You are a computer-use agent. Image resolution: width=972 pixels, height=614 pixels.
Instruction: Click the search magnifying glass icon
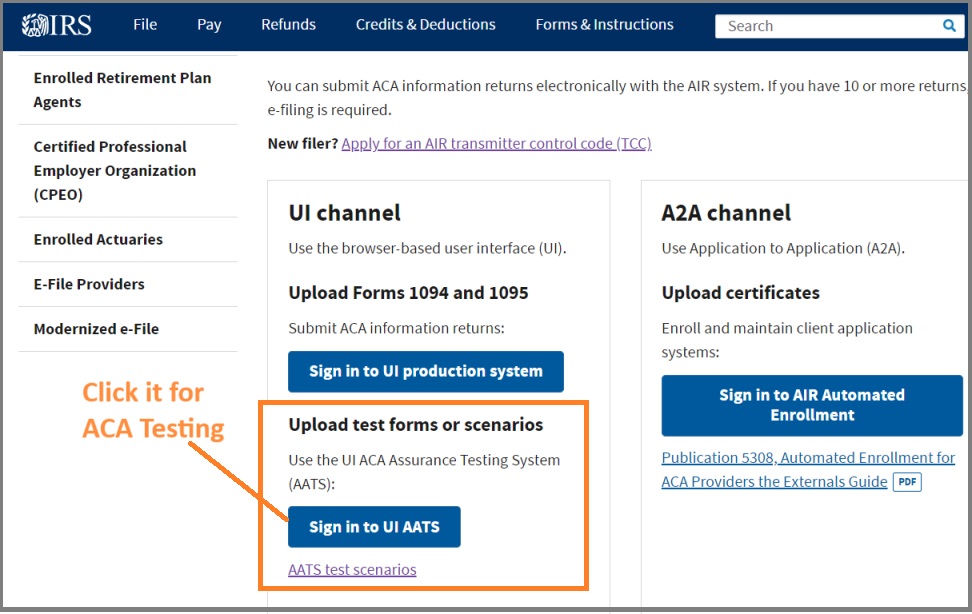pos(949,25)
